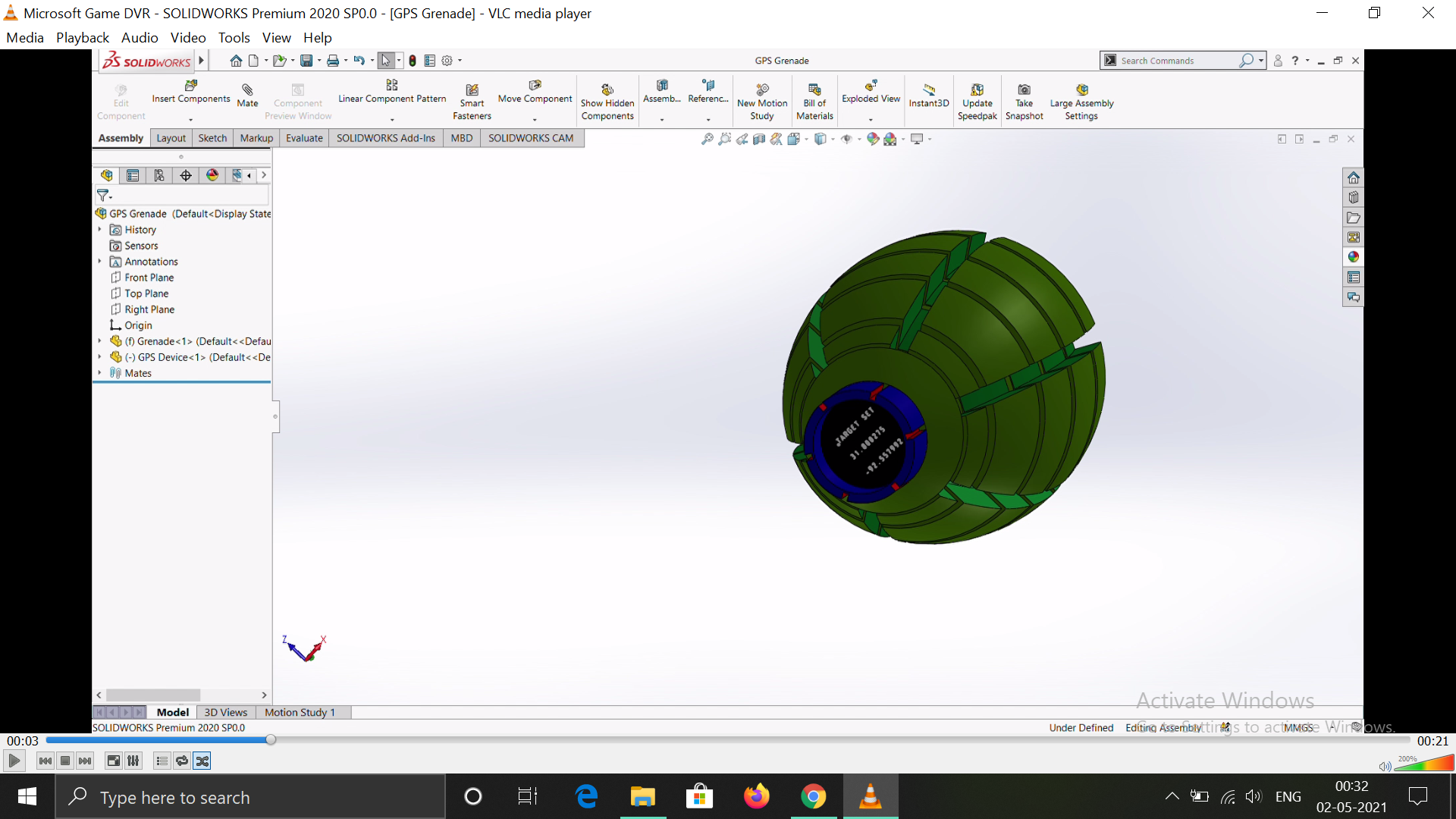1456x819 pixels.
Task: Toggle the VLC playlist view button
Action: [162, 761]
